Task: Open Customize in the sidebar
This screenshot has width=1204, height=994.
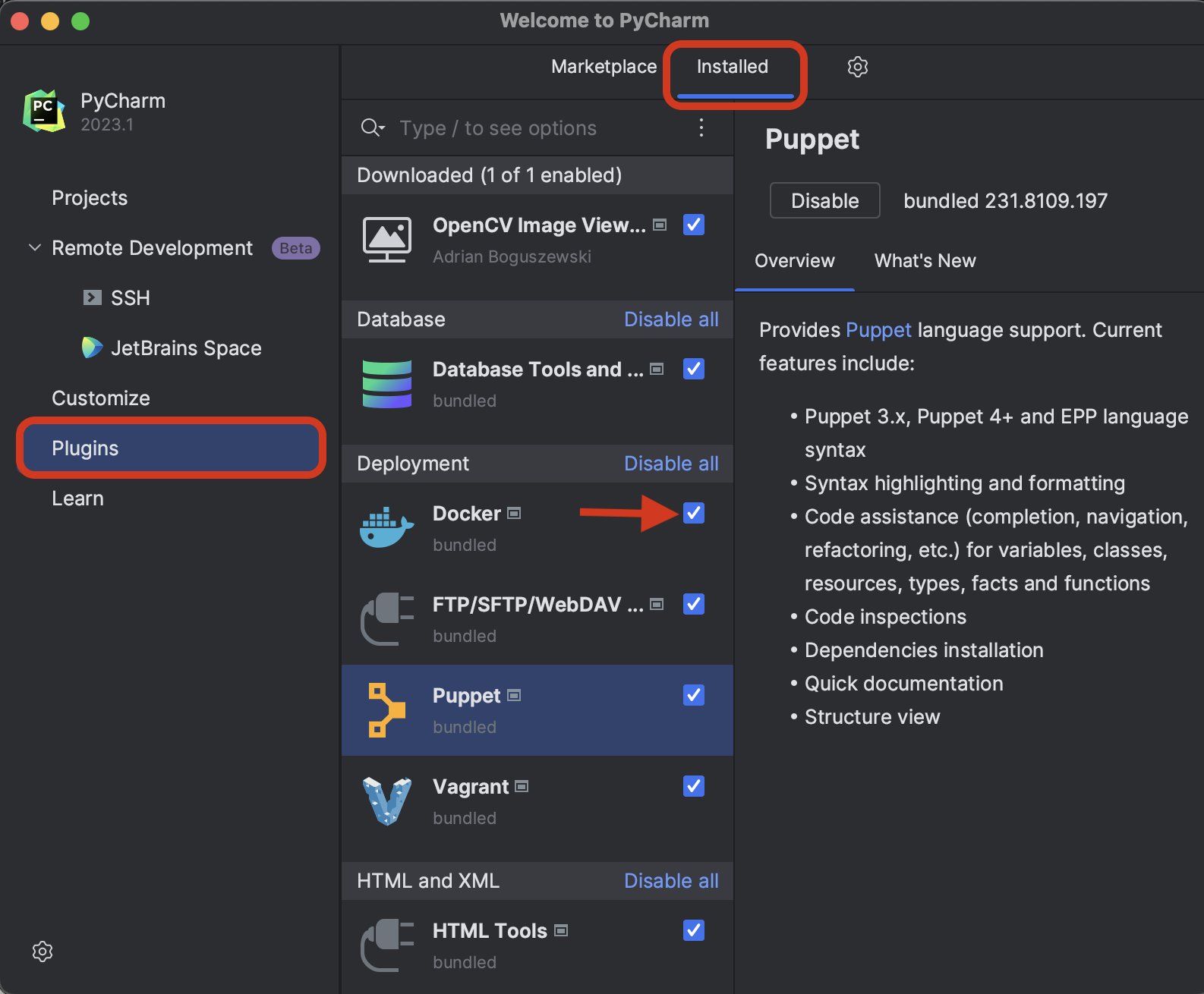Action: coord(101,398)
